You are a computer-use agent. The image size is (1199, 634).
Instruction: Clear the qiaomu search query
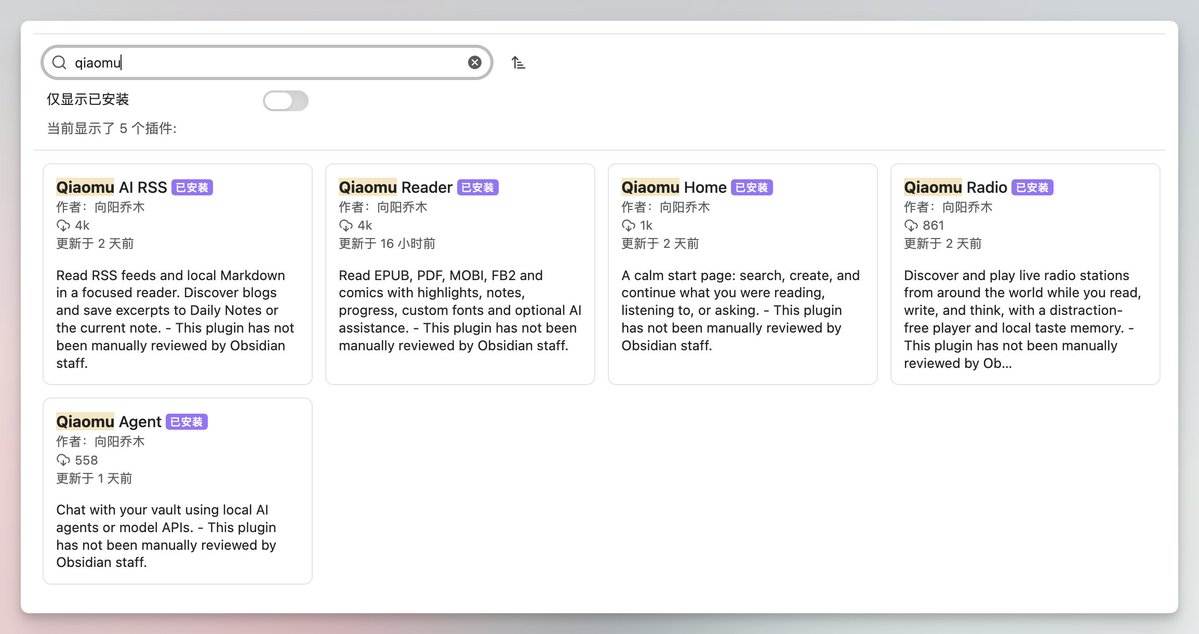tap(475, 63)
